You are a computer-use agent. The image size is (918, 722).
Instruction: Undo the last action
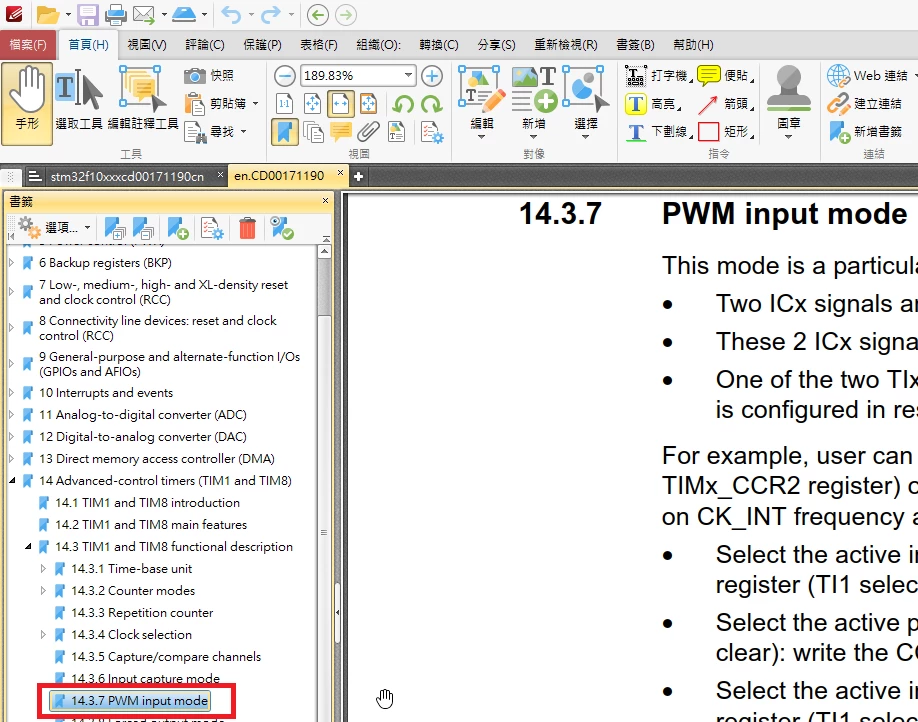(232, 15)
